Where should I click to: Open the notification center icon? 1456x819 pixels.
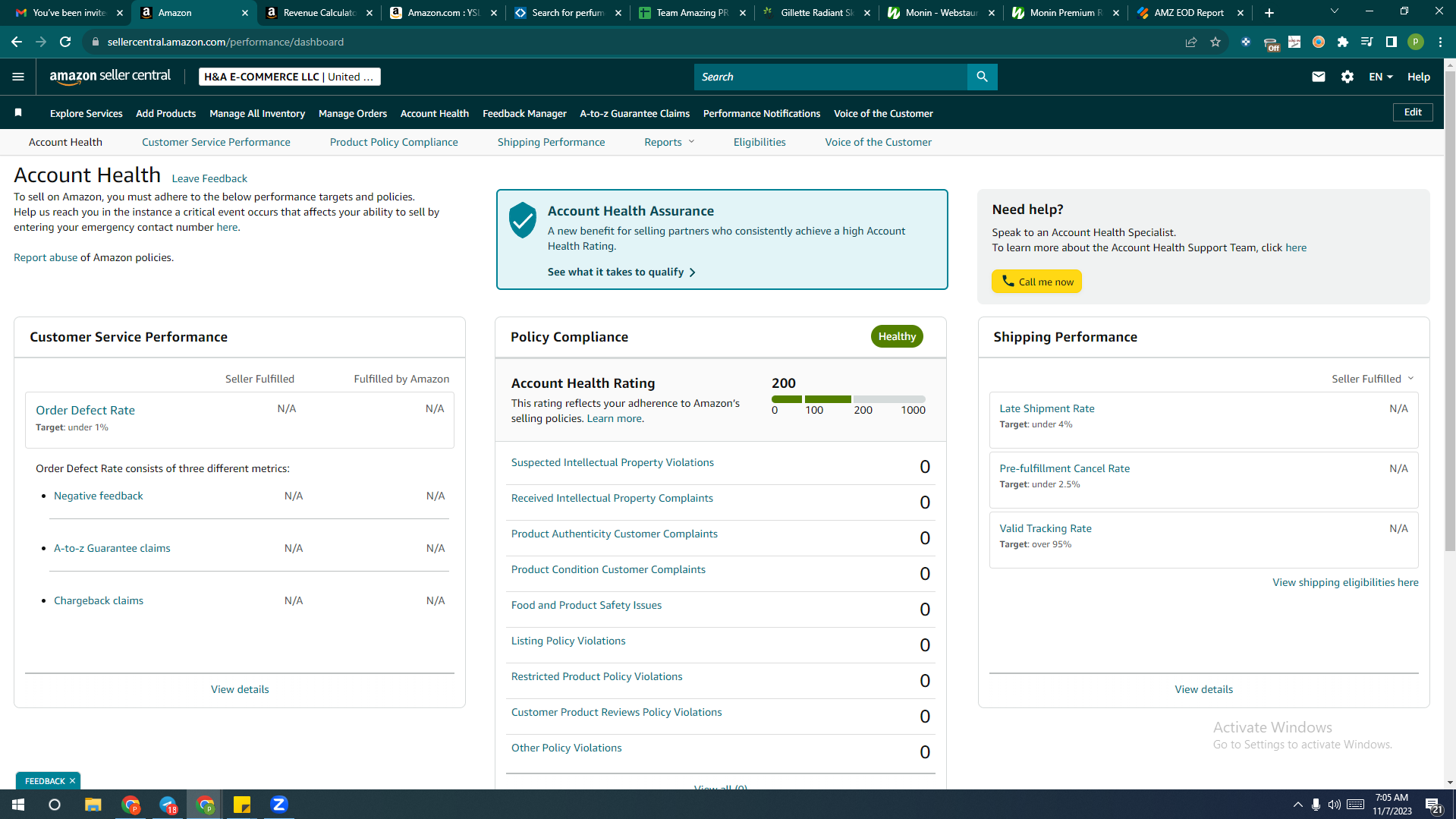pos(1434,805)
